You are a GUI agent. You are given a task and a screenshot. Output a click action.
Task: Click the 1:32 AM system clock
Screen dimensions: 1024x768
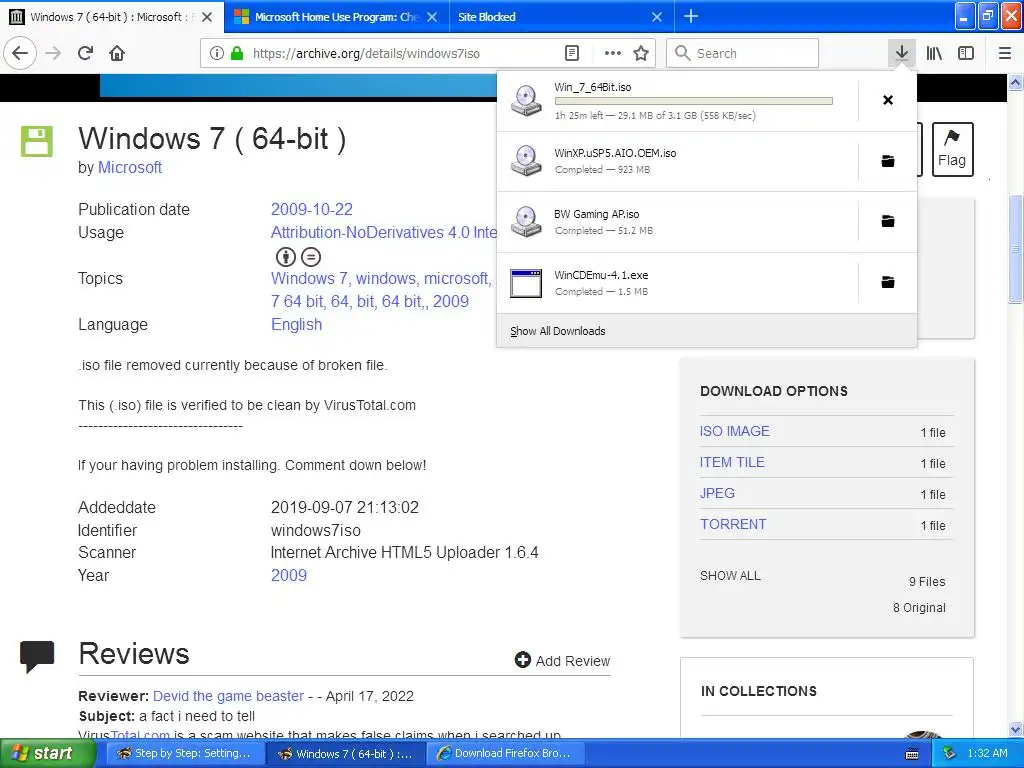[x=987, y=754]
